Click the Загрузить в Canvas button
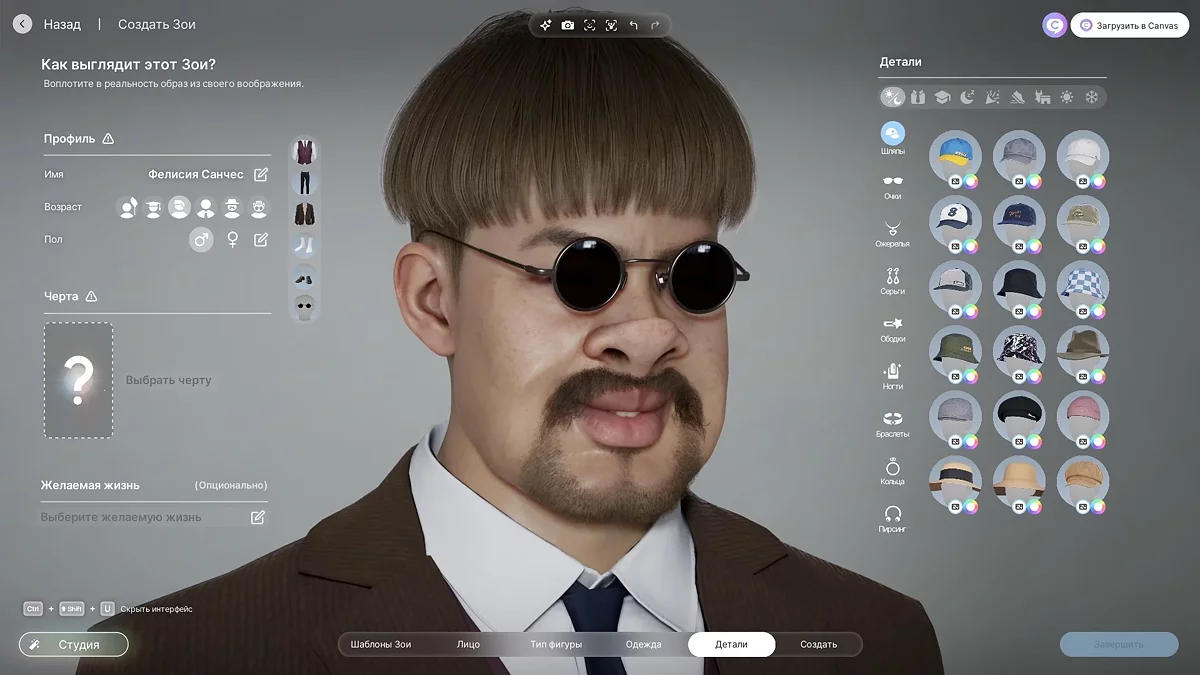The height and width of the screenshot is (675, 1200). (1132, 26)
